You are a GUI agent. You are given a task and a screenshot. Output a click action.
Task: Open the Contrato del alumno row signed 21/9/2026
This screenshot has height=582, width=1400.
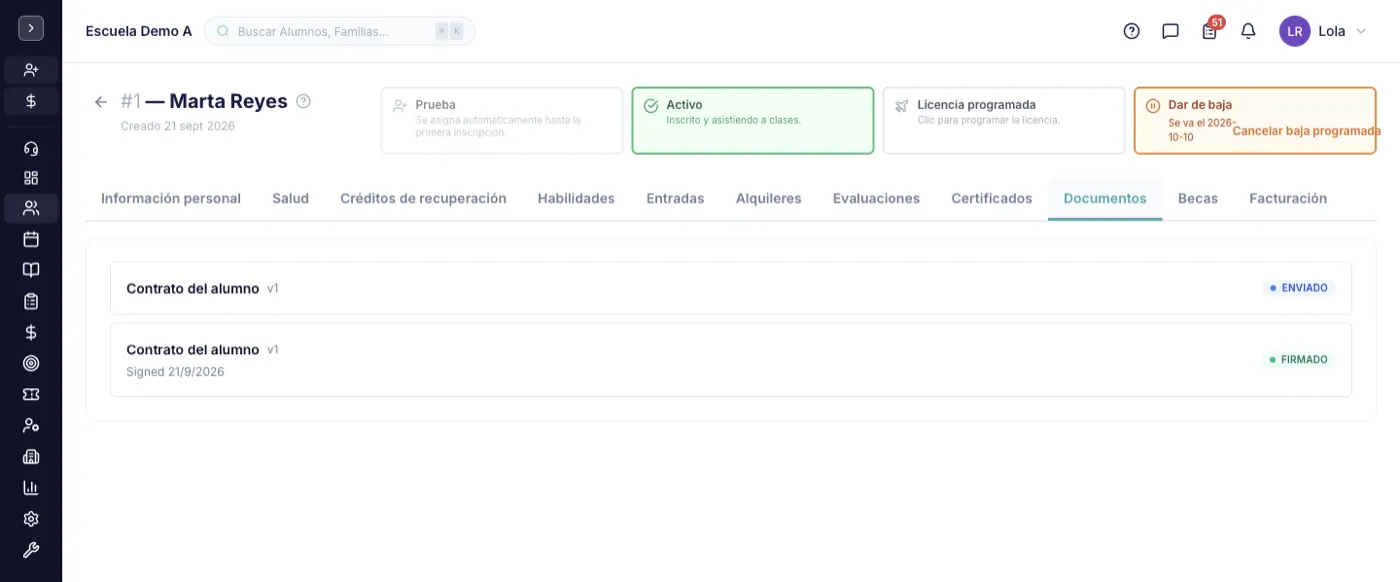(x=731, y=360)
